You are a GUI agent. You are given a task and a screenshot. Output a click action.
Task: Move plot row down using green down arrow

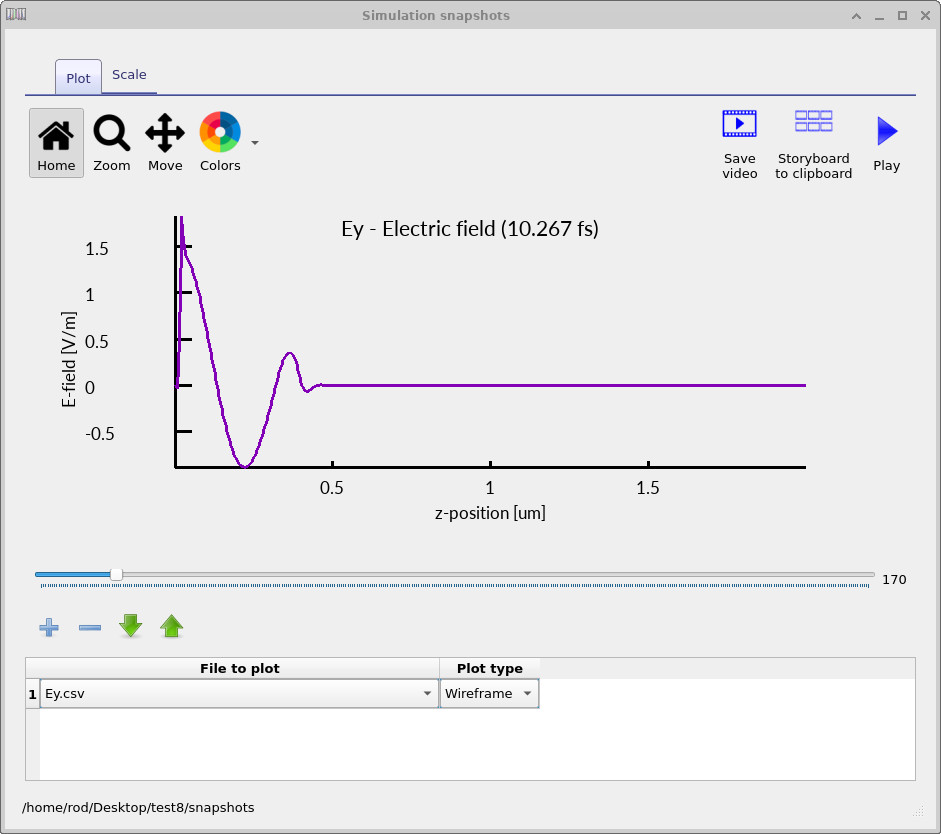pyautogui.click(x=130, y=627)
